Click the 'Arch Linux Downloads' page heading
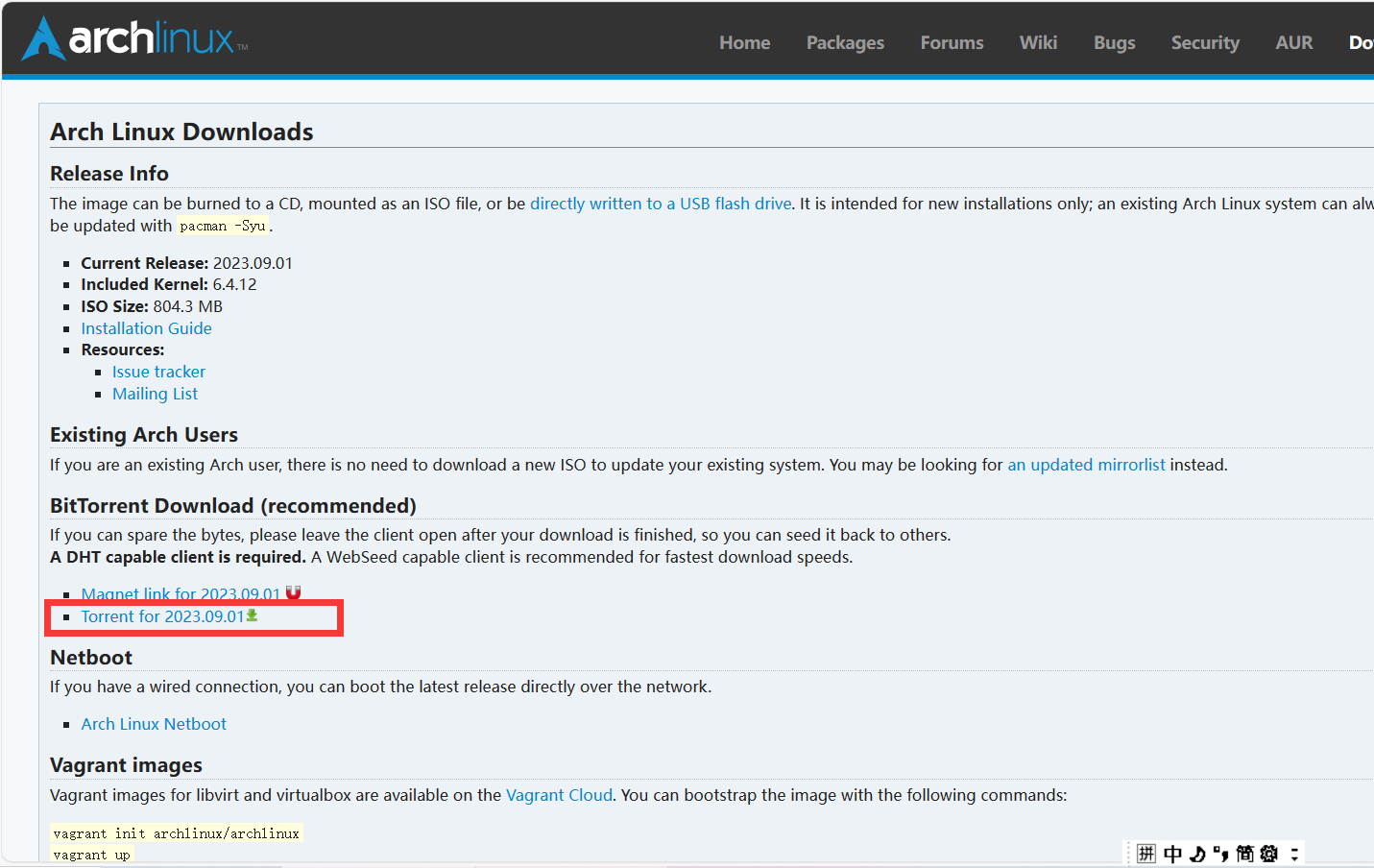This screenshot has height=868, width=1374. [181, 132]
